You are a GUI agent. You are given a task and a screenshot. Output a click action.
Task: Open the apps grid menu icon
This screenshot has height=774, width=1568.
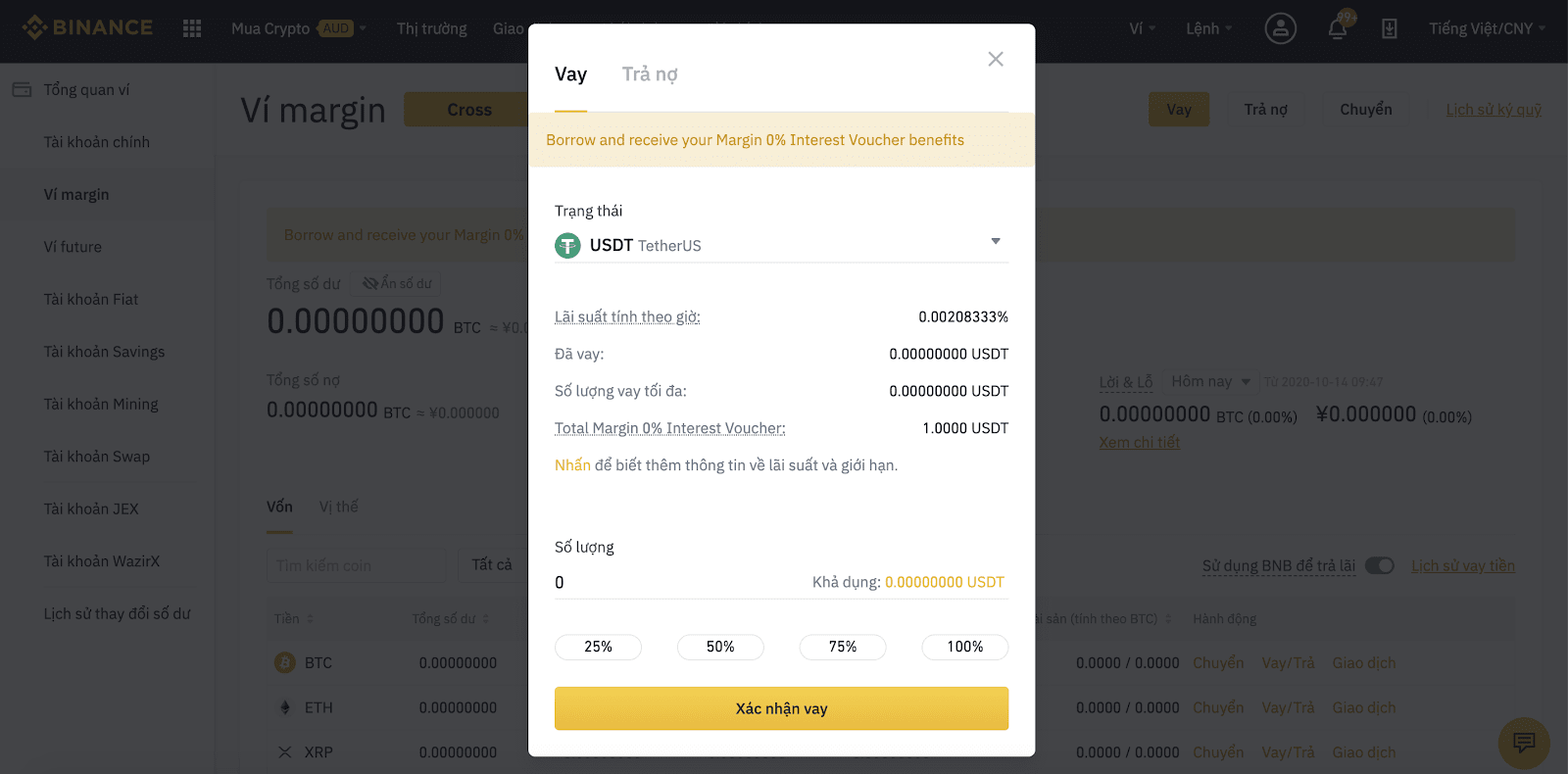(x=192, y=28)
